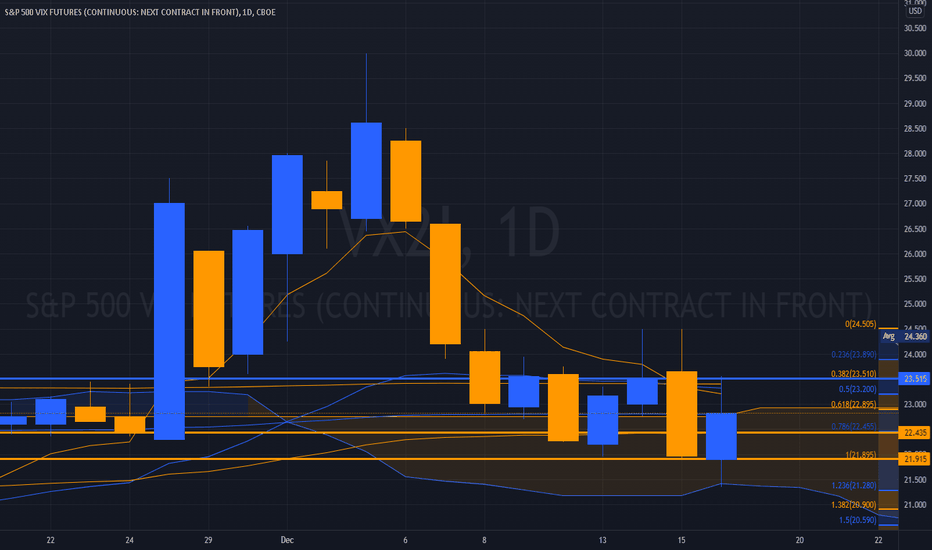Select the orange candle above the date 29
932x550 pixels.
(x=209, y=309)
